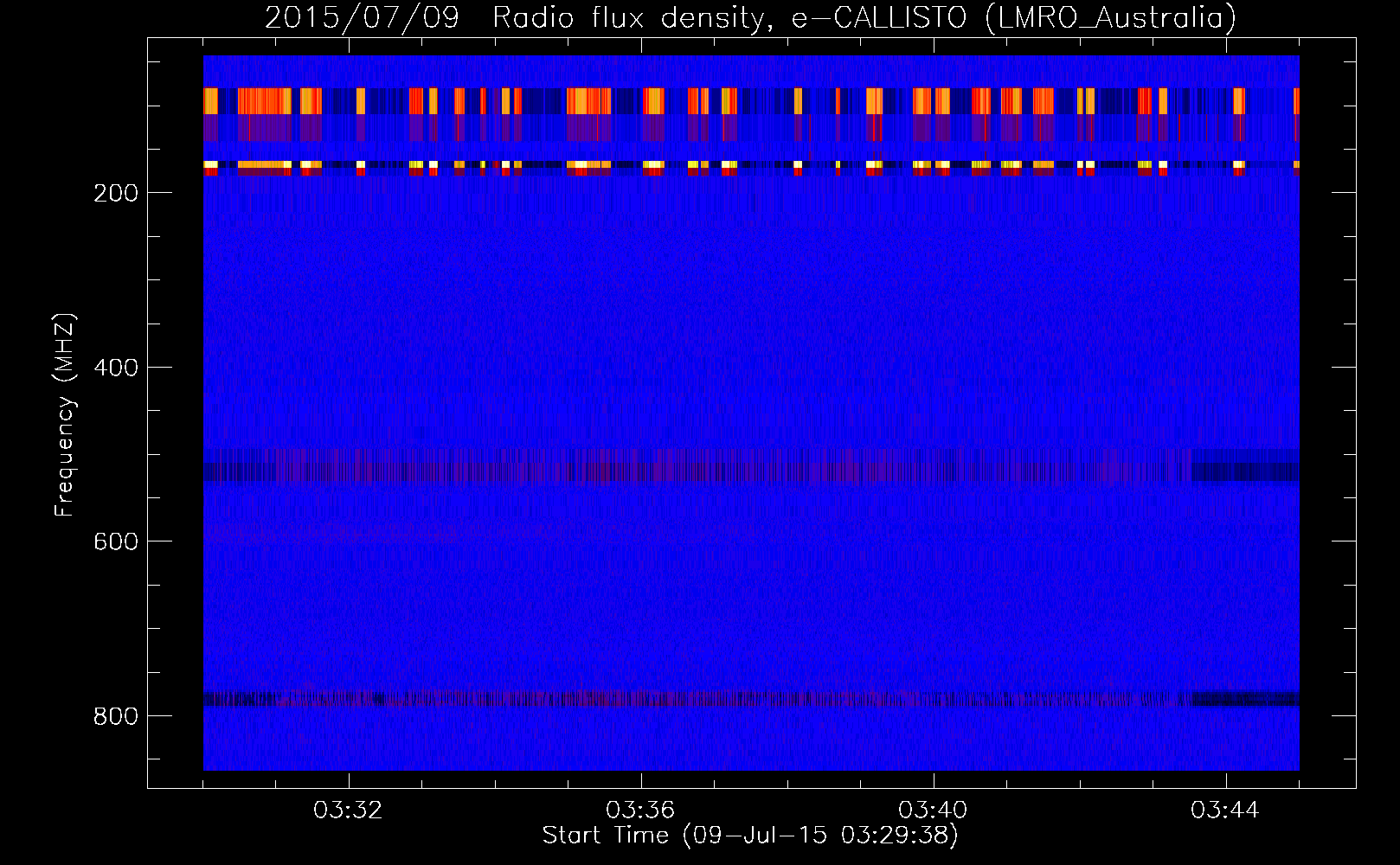Click the 400 frequency tick label

pyautogui.click(x=116, y=368)
